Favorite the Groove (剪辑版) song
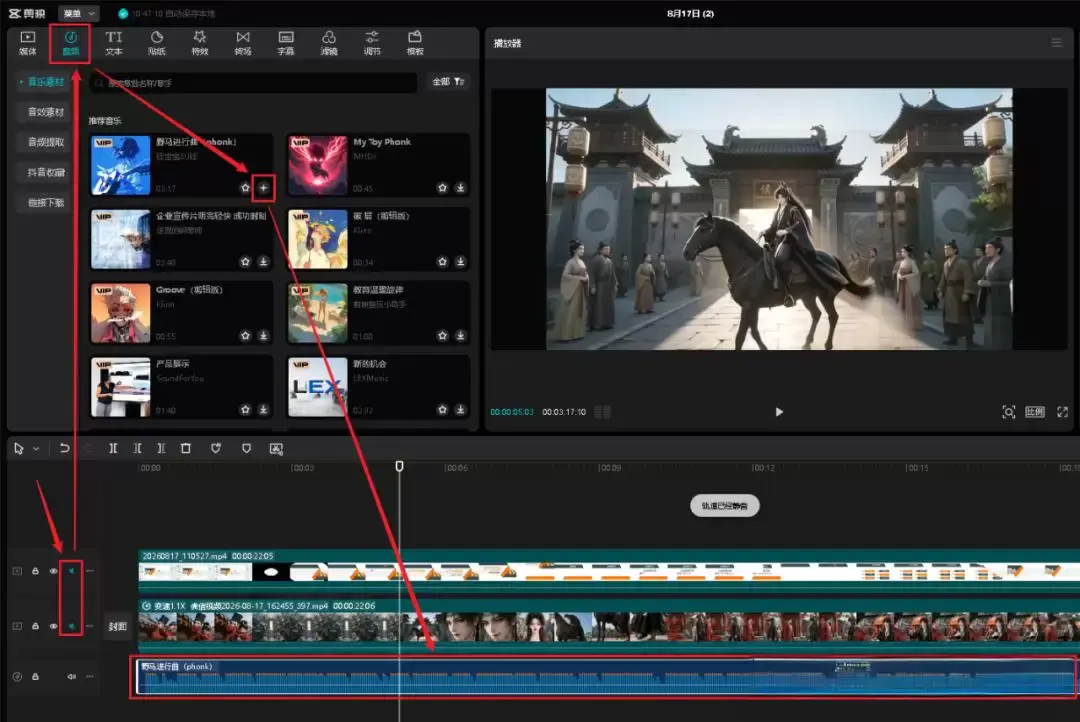Screen dimensions: 1080x722 point(245,336)
